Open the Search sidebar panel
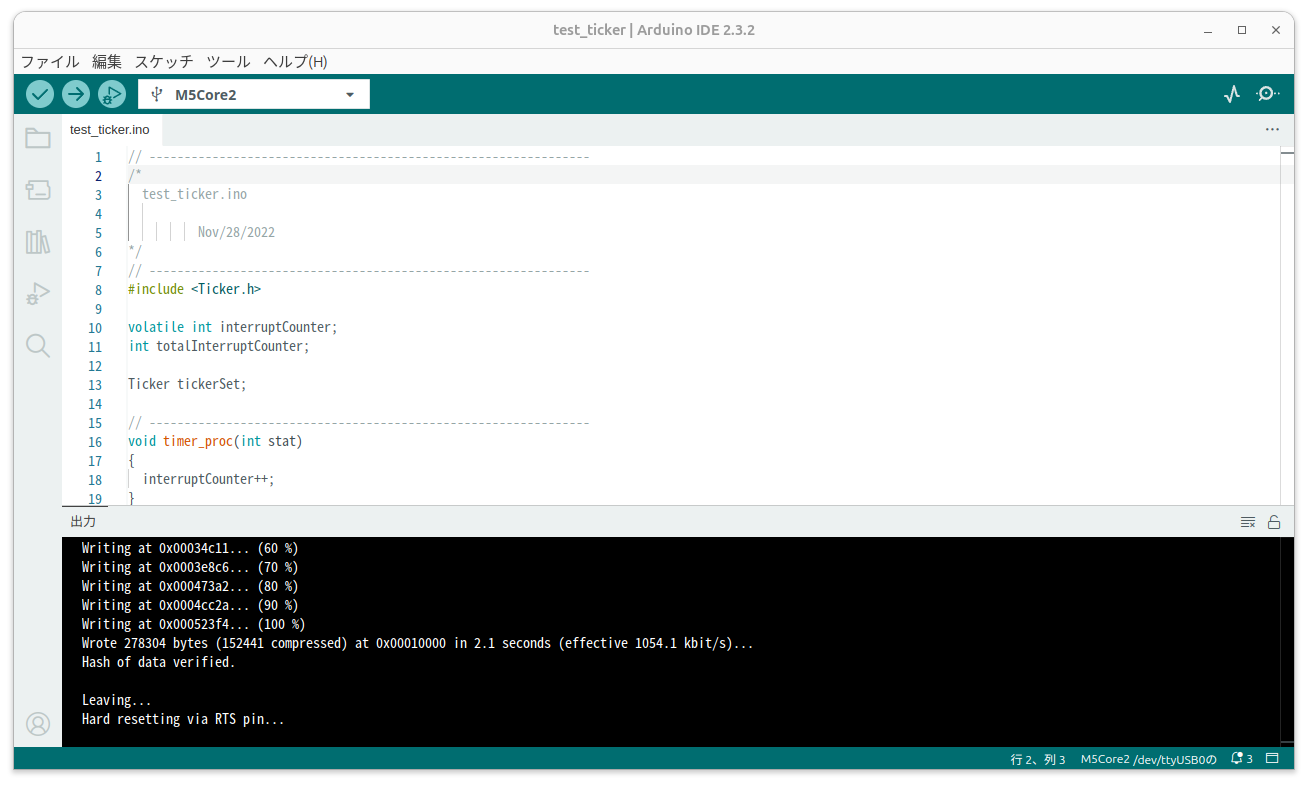This screenshot has width=1308, height=786. (37, 345)
